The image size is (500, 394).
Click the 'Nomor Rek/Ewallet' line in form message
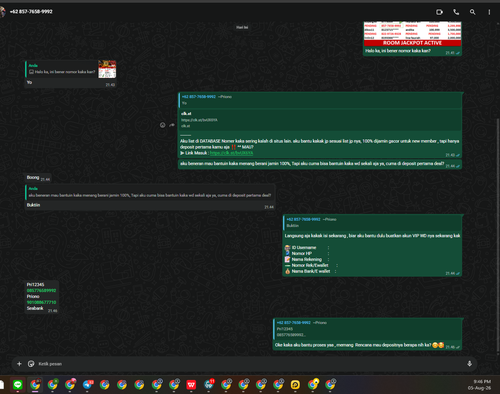[310, 265]
